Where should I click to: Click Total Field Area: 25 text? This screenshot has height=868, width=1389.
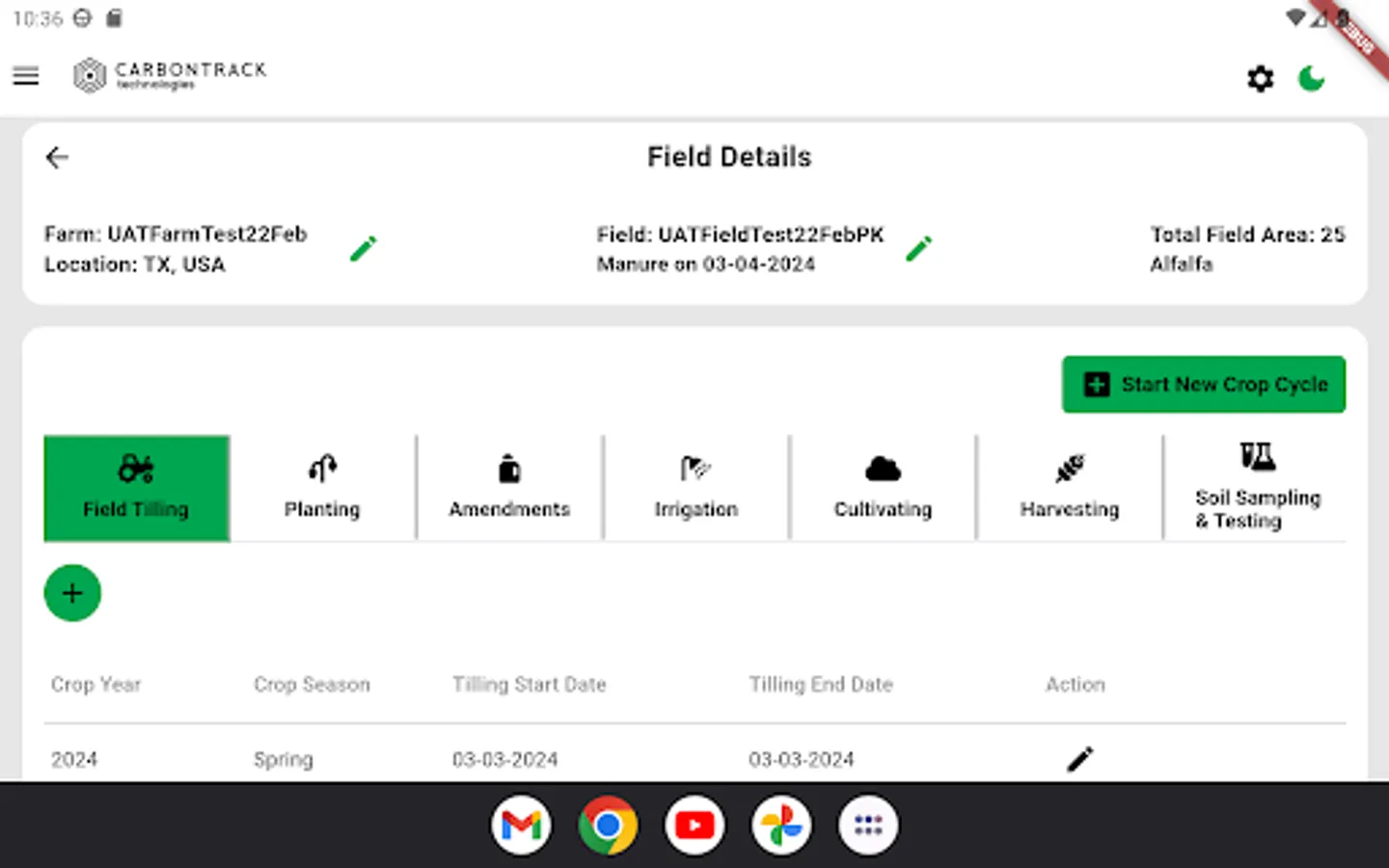(1246, 234)
